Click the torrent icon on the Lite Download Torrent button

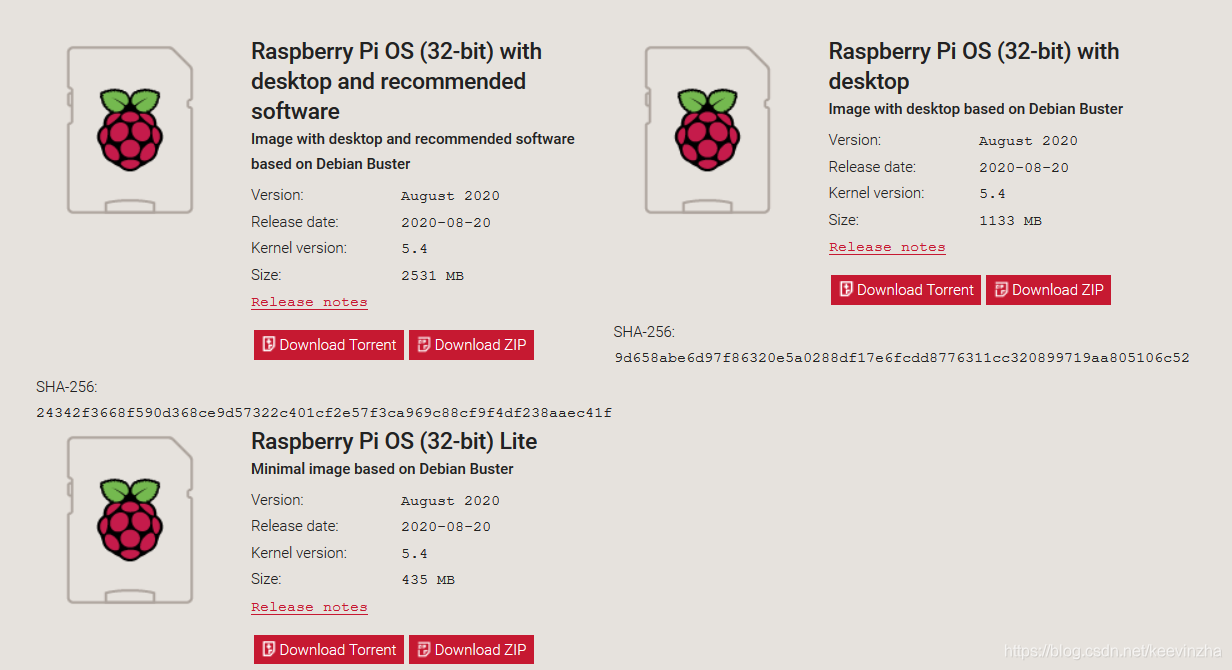click(268, 650)
